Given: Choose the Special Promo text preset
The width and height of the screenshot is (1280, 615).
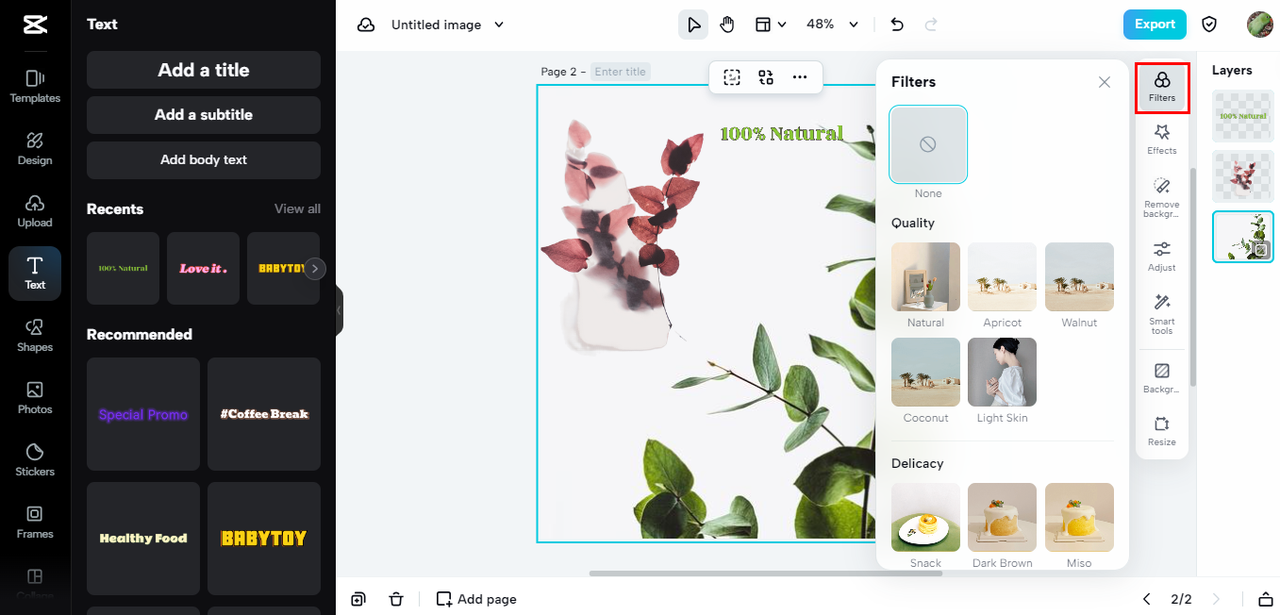Looking at the screenshot, I should point(143,414).
